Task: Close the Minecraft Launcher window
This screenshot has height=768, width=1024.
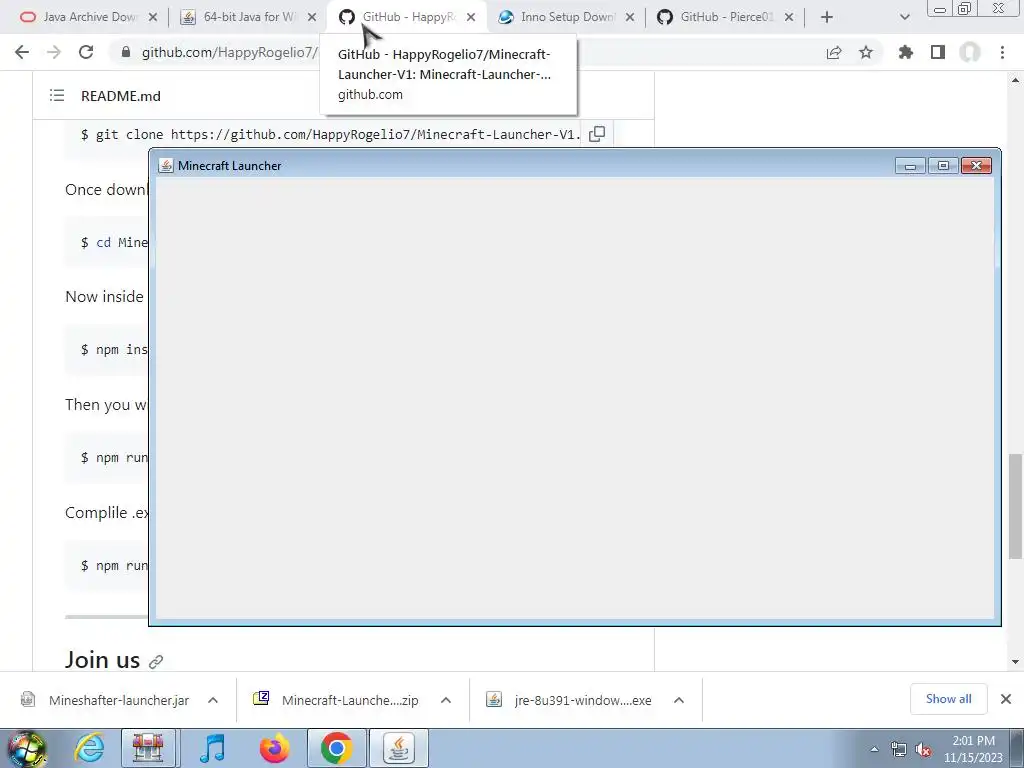Action: 976,165
